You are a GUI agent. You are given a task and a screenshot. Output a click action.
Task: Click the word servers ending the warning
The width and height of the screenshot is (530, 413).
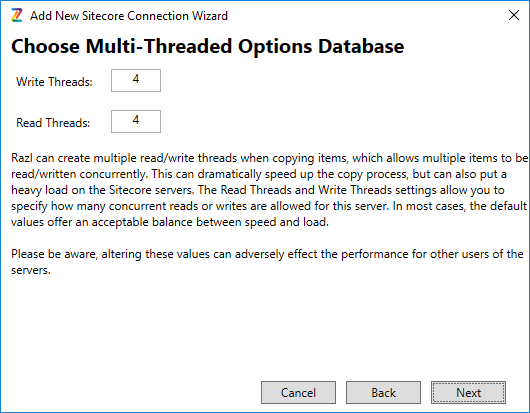coord(31,270)
